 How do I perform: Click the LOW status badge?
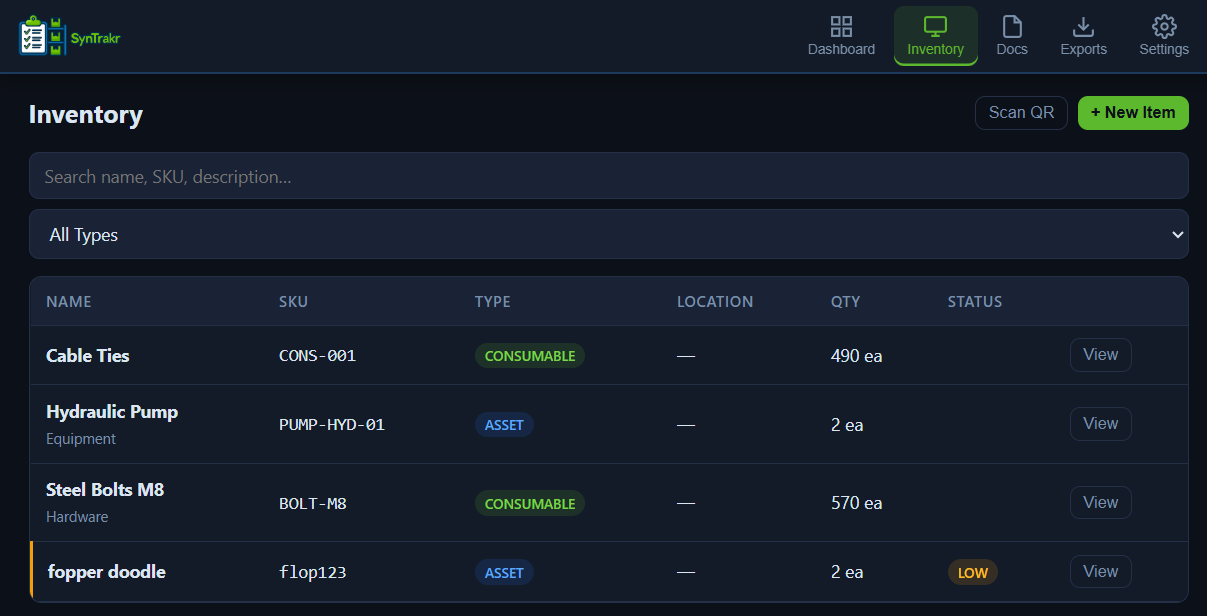(x=973, y=573)
